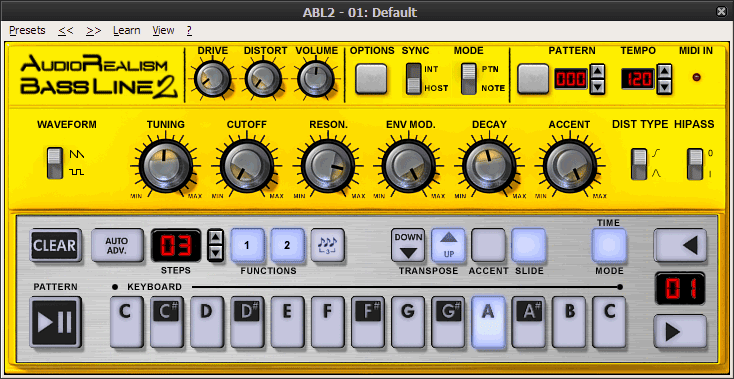Open the ? help menu
Image resolution: width=734 pixels, height=379 pixels.
point(189,30)
